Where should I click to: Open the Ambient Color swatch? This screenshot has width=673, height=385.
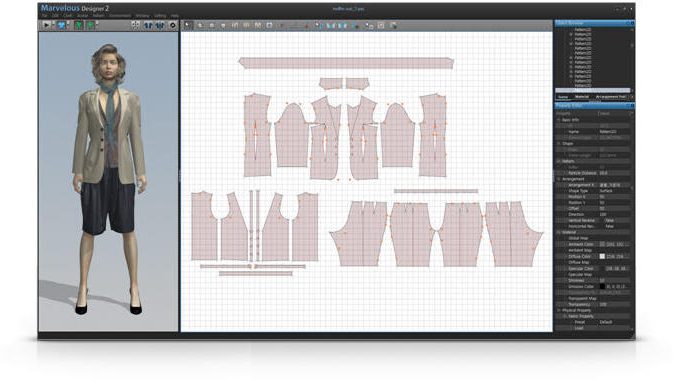point(602,244)
